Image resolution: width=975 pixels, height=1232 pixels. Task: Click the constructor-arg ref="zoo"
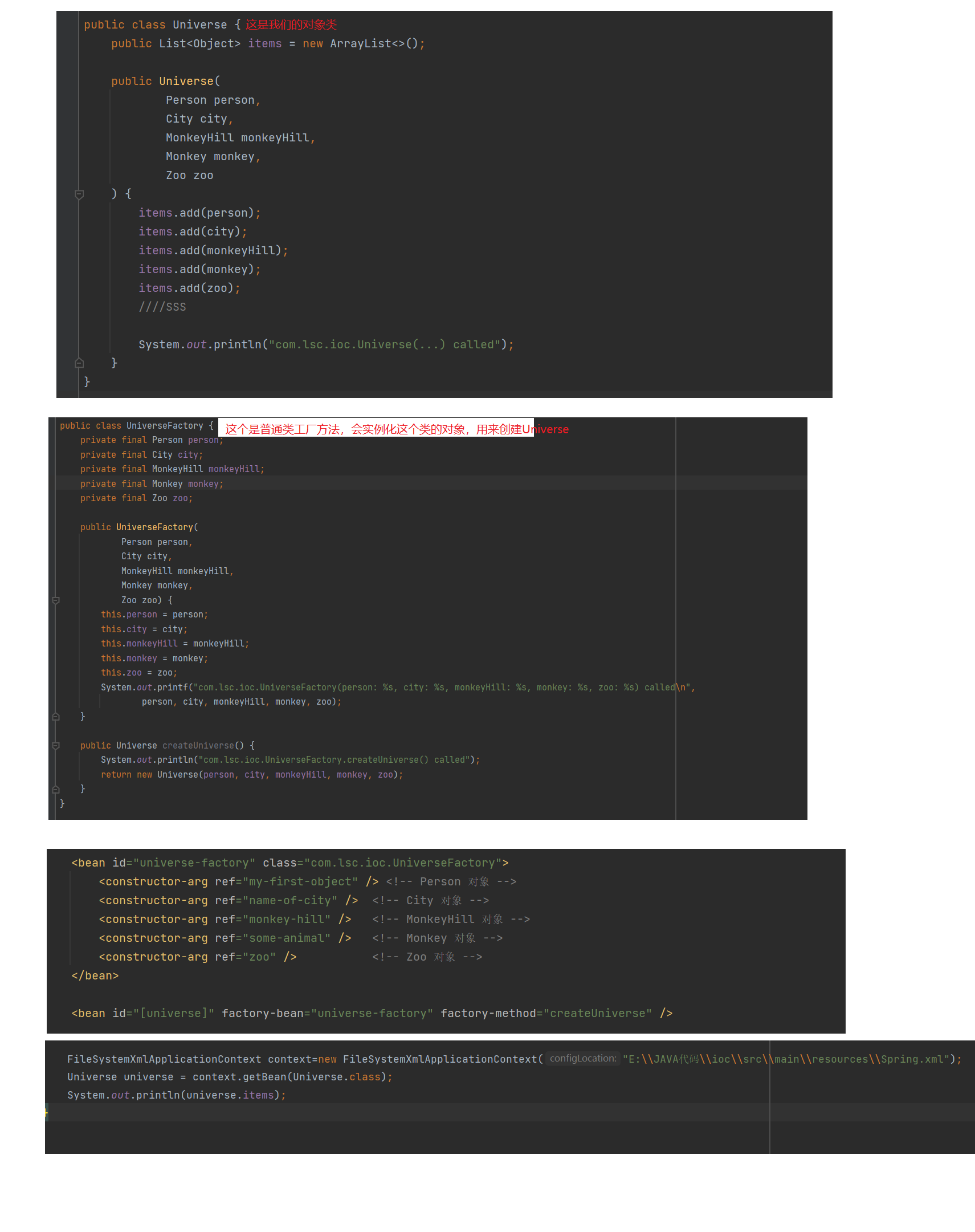click(x=198, y=957)
